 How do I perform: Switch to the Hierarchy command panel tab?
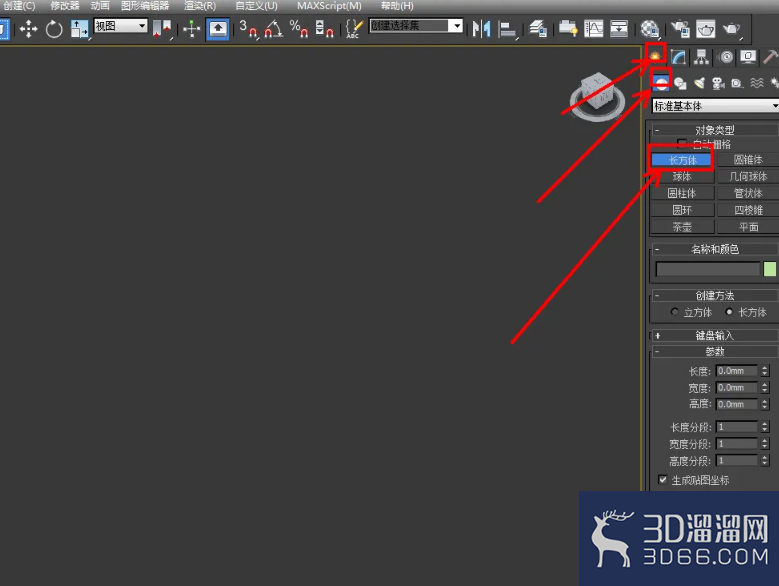(x=701, y=57)
